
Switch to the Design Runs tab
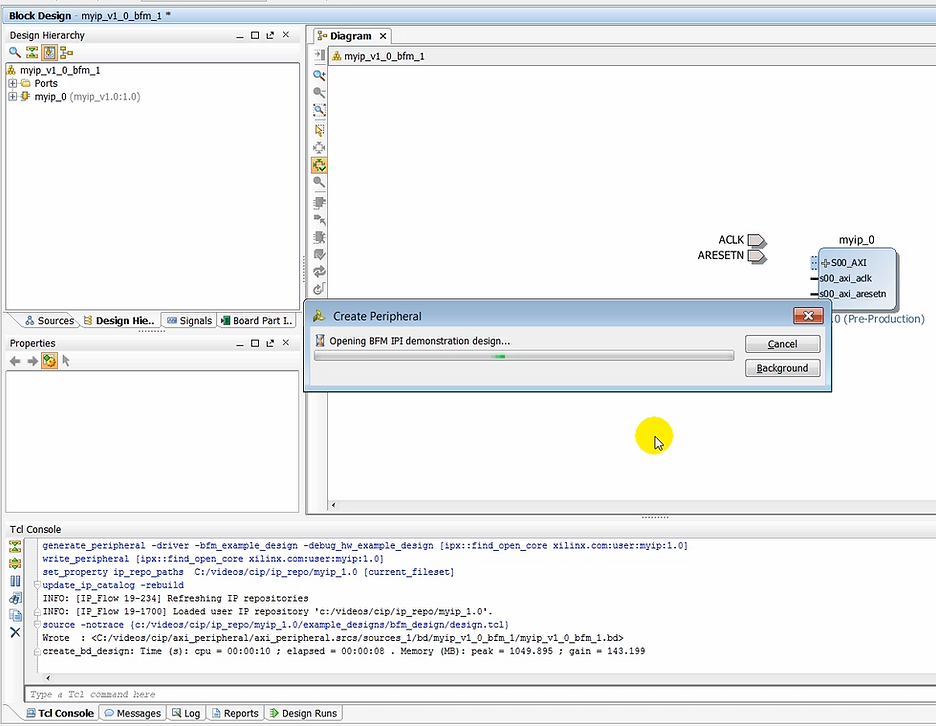click(302, 713)
